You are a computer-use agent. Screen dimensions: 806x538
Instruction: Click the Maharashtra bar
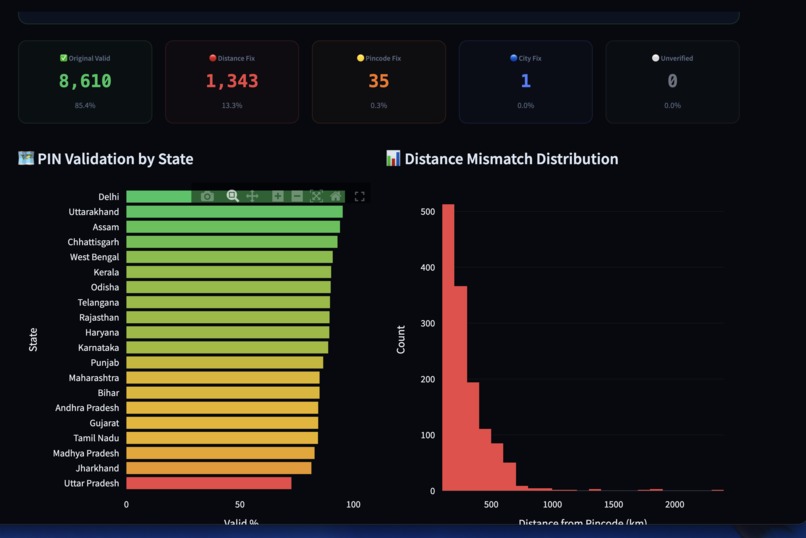coord(223,378)
